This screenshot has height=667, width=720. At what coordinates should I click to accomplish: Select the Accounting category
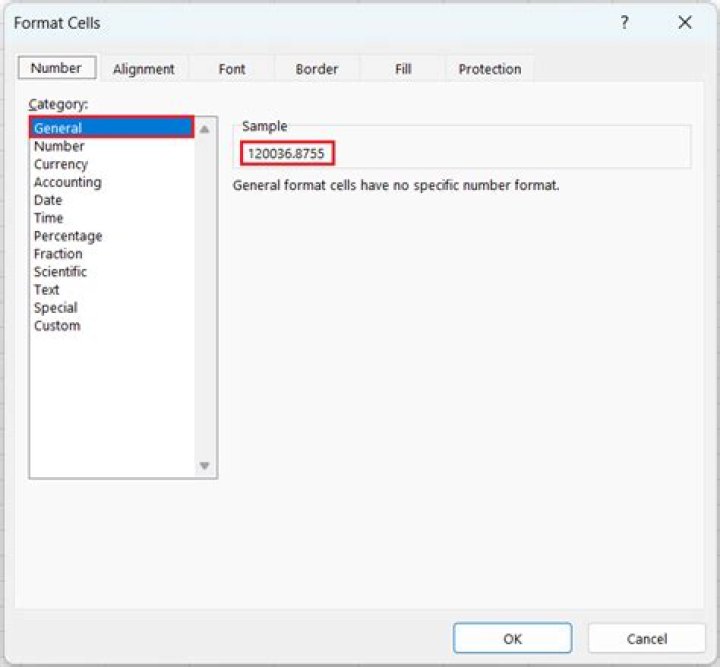(68, 182)
